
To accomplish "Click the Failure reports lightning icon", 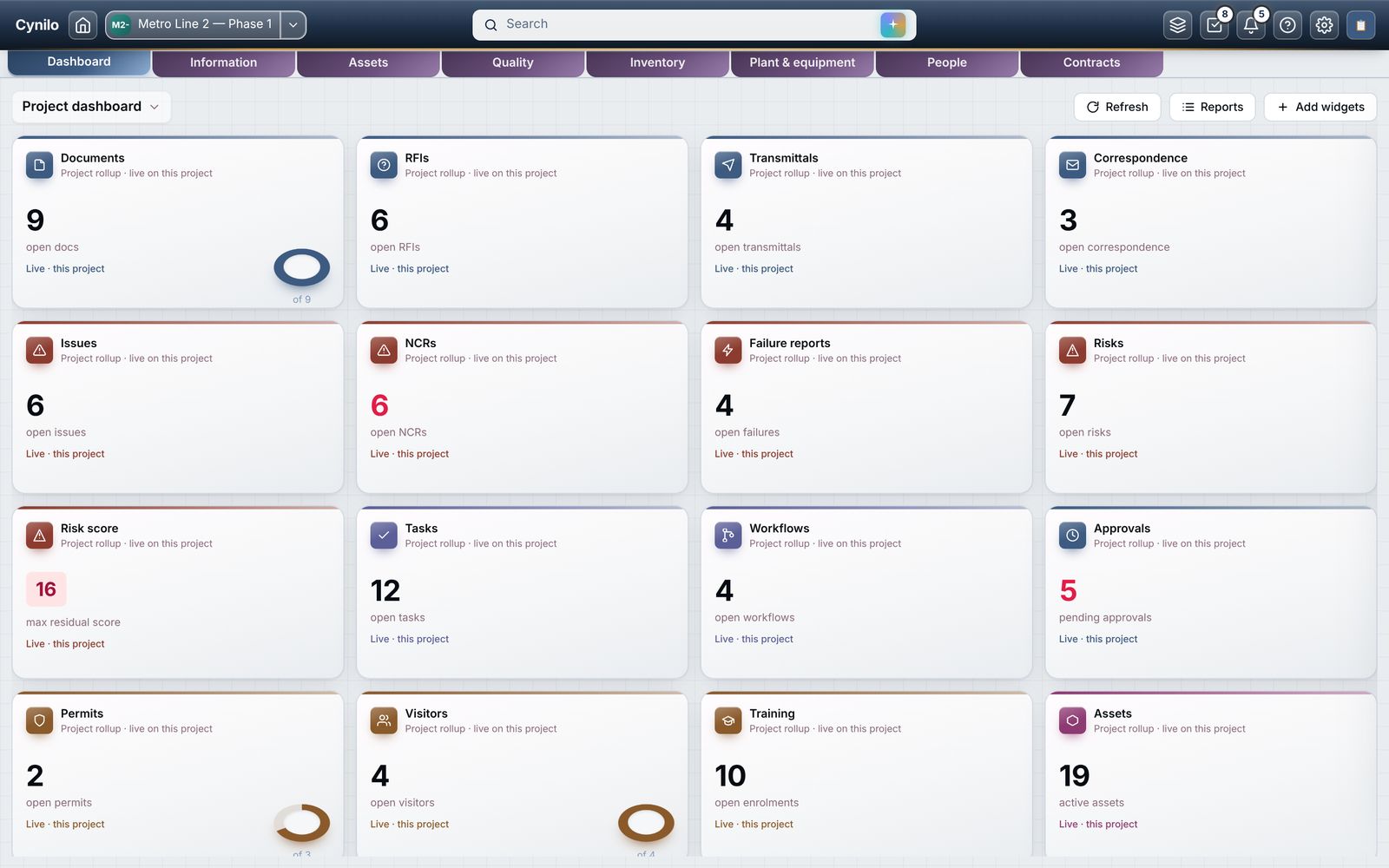I will [728, 351].
